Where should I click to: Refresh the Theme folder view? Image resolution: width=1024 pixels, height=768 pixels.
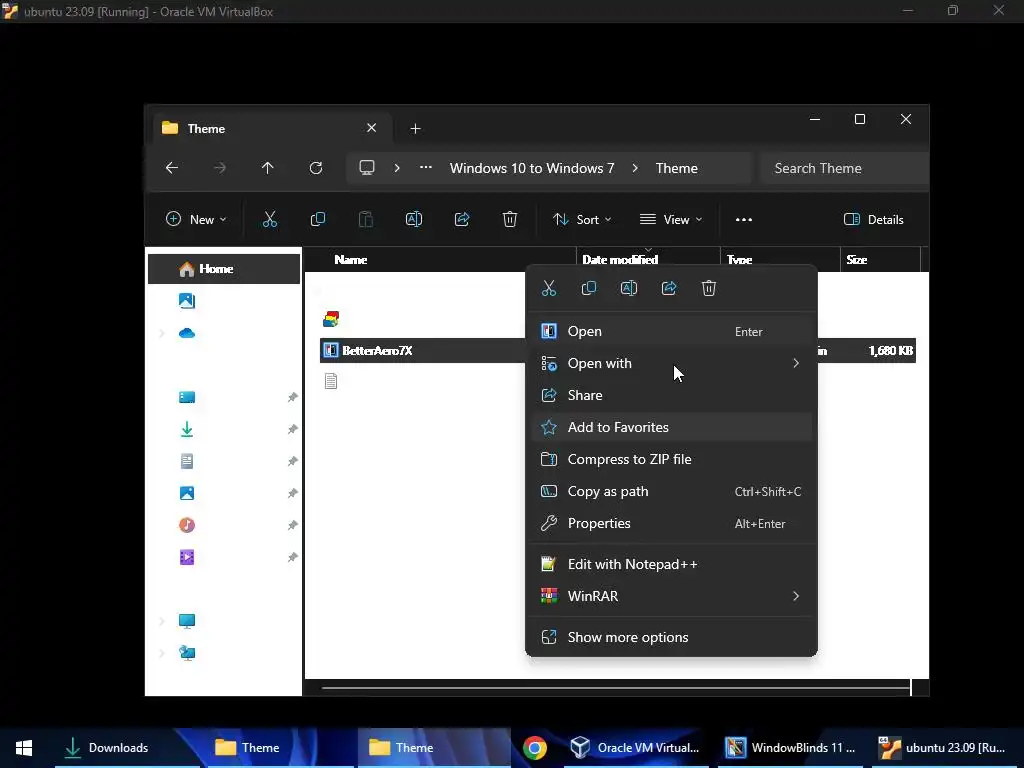pos(316,168)
